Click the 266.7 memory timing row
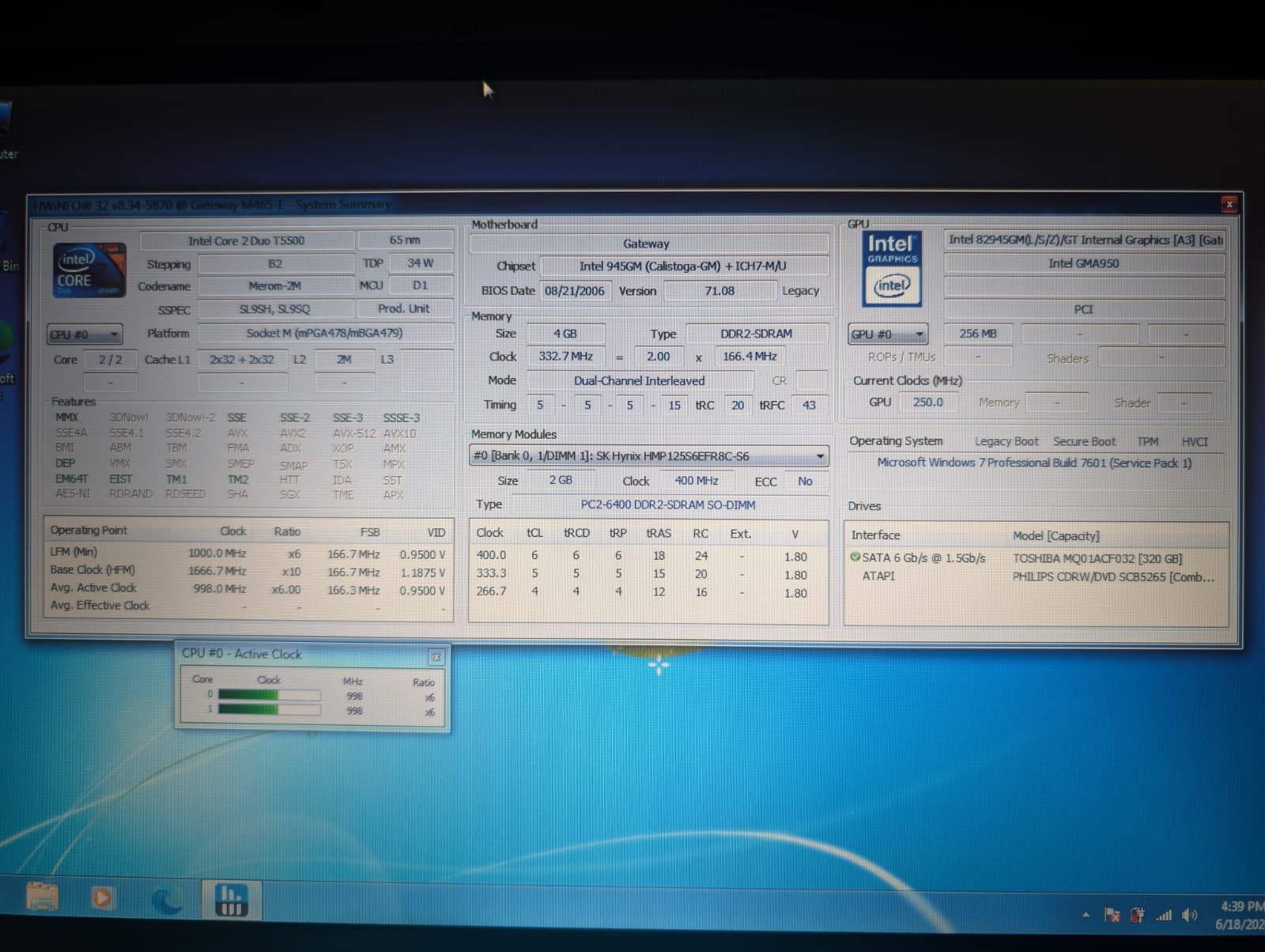Screen dimensions: 1265x952 tap(647, 591)
